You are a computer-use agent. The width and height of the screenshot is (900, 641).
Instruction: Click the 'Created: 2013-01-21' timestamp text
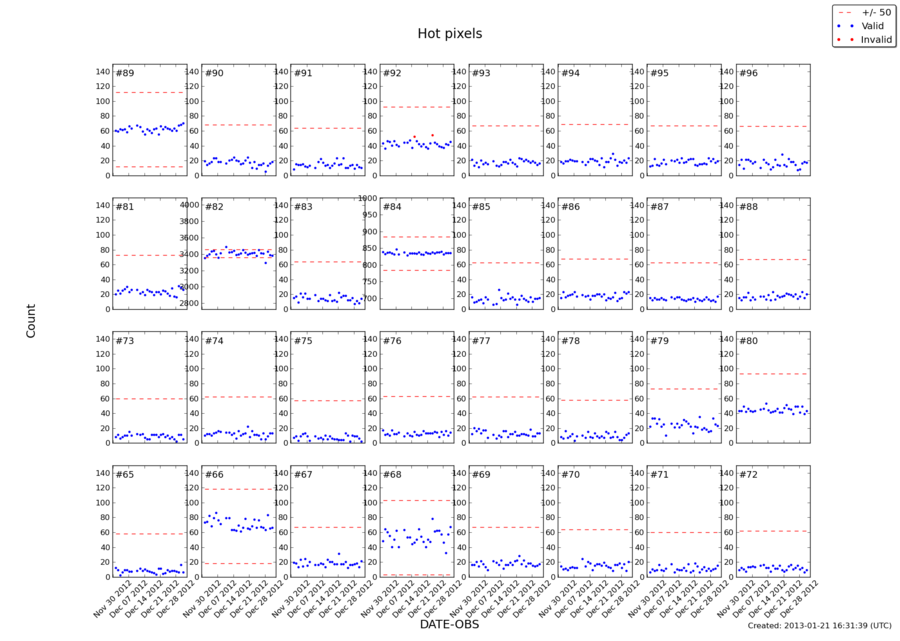[x=820, y=627]
